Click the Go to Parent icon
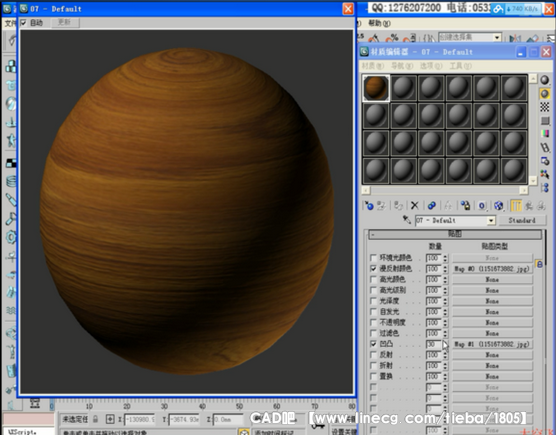556x435 pixels. [x=529, y=206]
